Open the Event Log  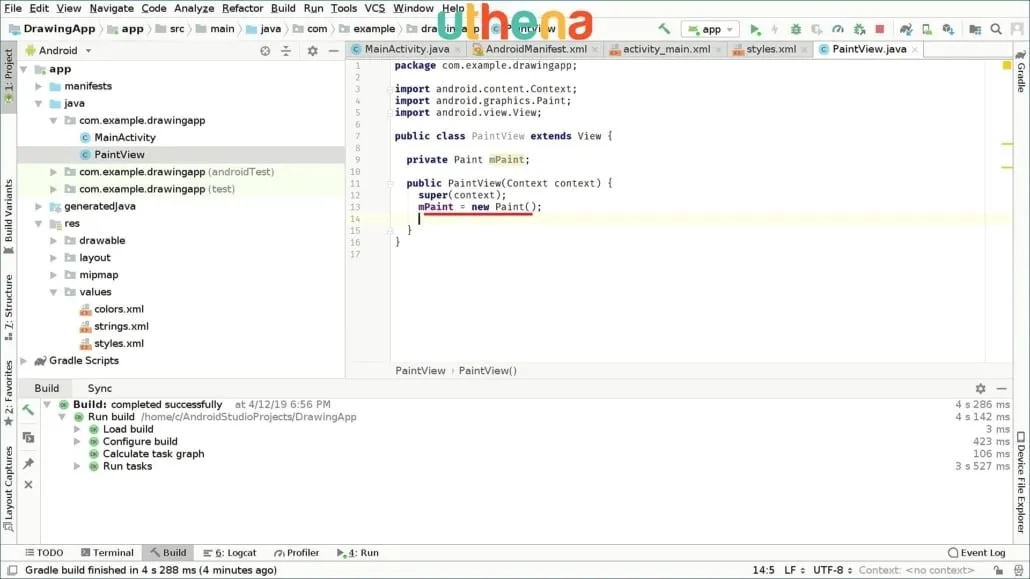pyautogui.click(x=976, y=553)
